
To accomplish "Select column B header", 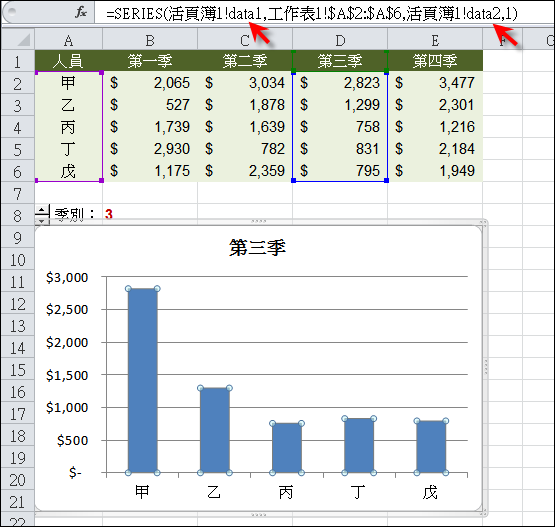I will 150,40.
